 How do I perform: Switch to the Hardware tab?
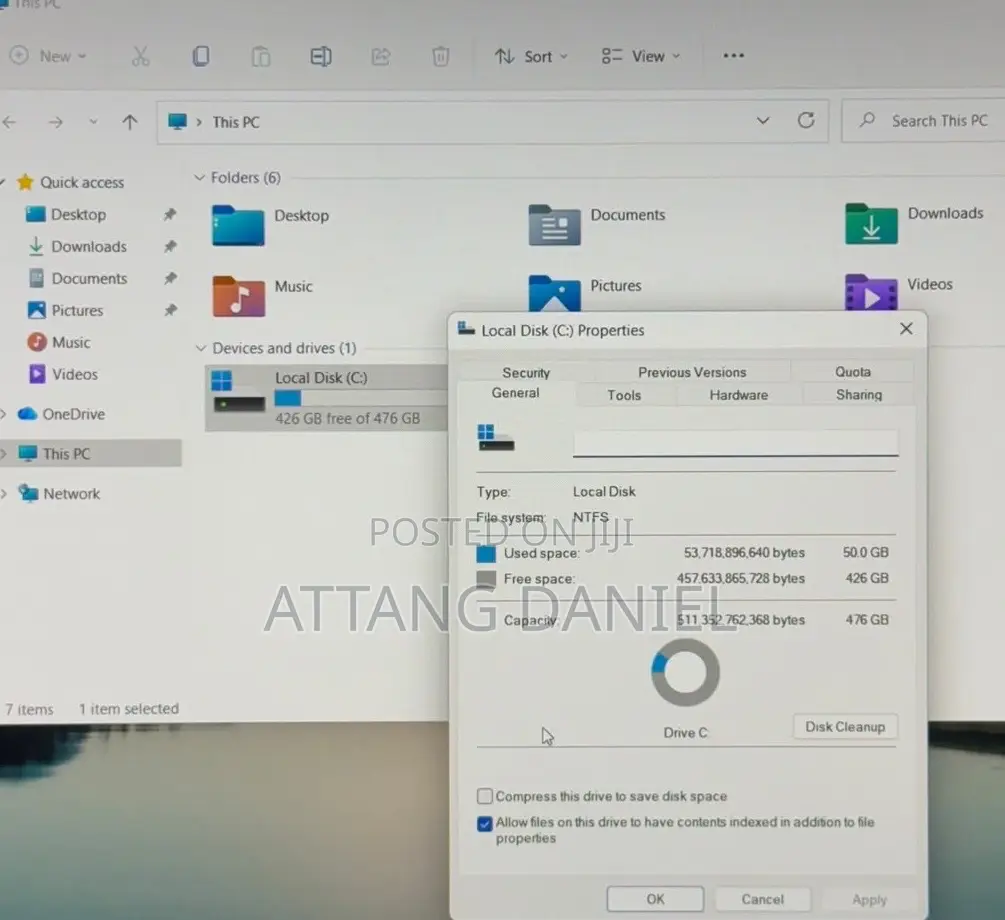pos(738,395)
